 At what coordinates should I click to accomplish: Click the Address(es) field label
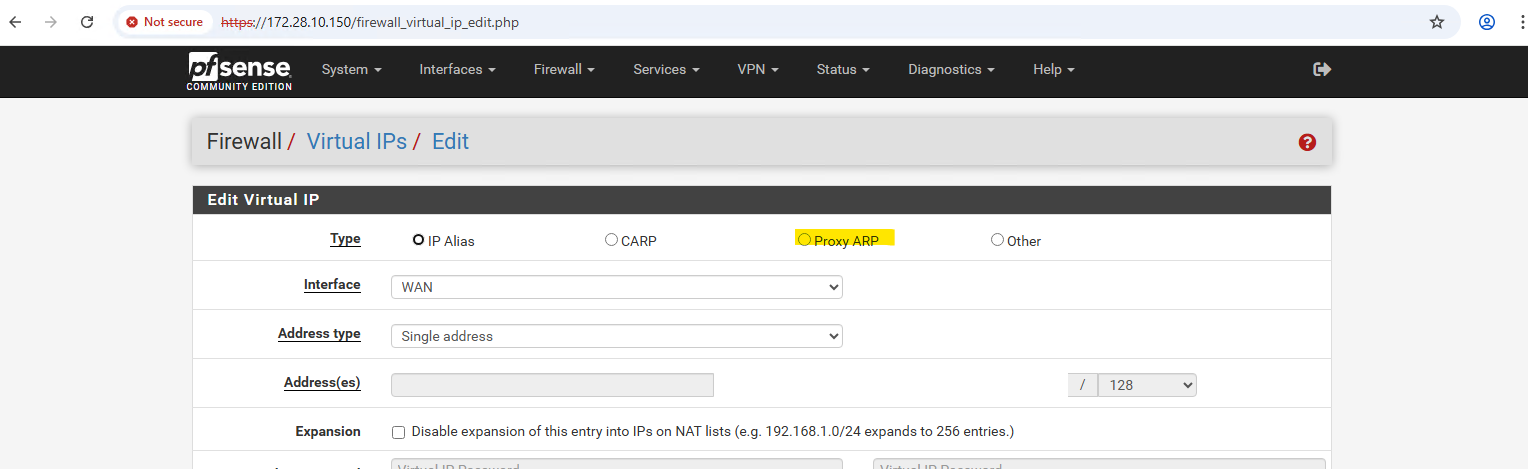(322, 383)
